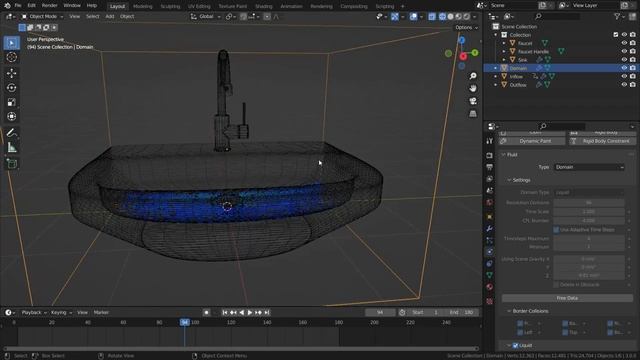
Task: Click the Dynamic Paint button
Action: pyautogui.click(x=531, y=141)
